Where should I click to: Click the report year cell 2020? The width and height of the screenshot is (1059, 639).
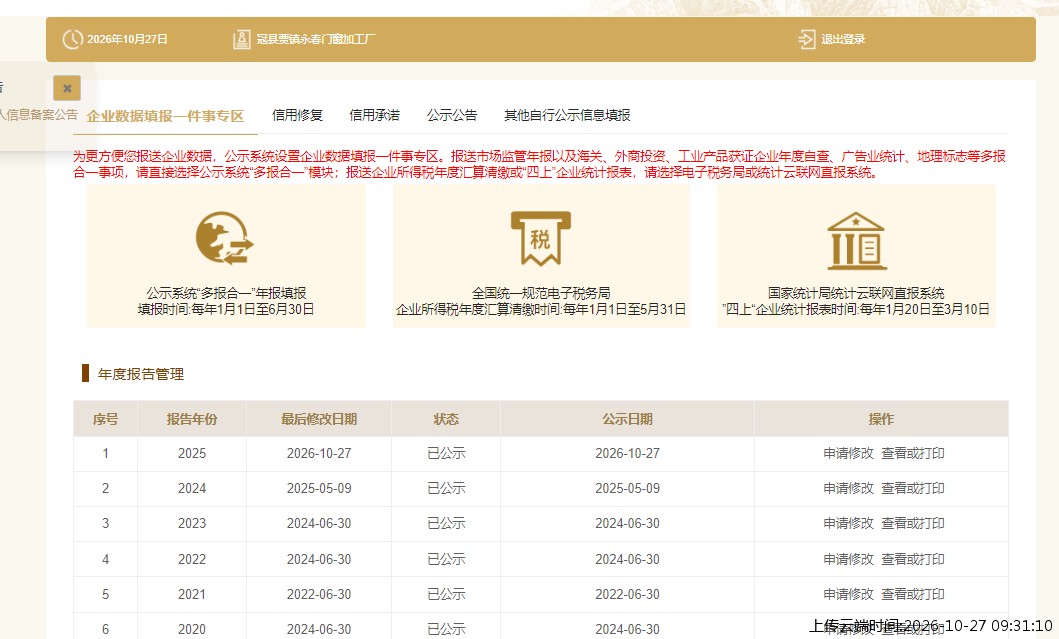(x=192, y=630)
